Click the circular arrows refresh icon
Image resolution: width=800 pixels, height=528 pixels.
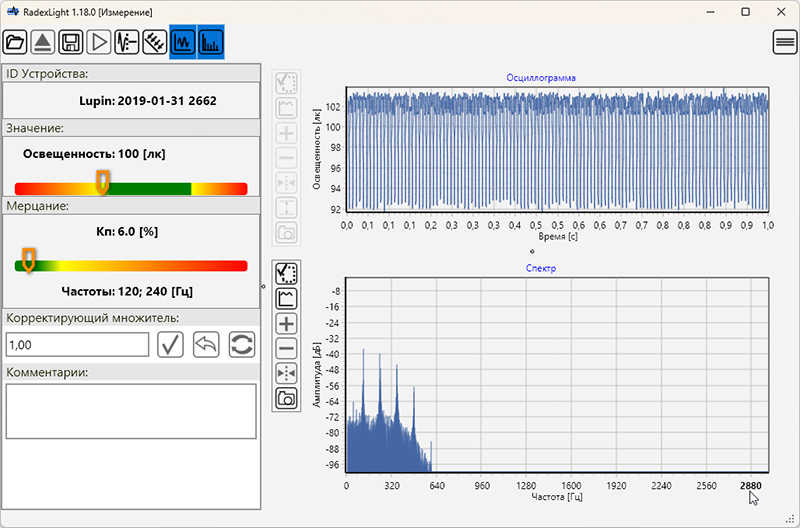242,345
